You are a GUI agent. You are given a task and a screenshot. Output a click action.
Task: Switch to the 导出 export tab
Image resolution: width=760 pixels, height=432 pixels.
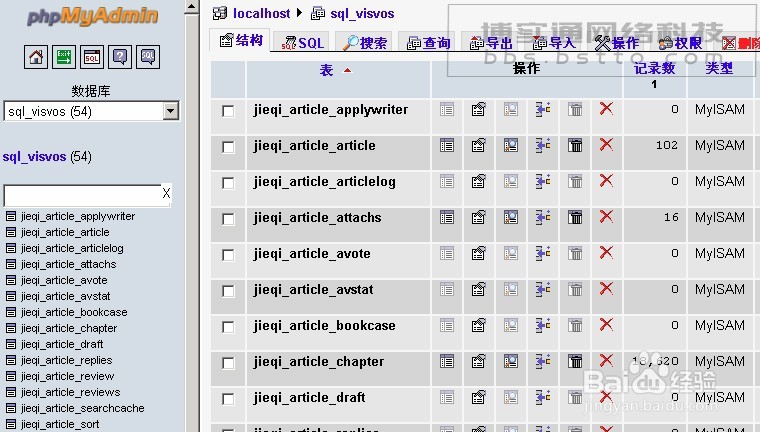point(491,43)
